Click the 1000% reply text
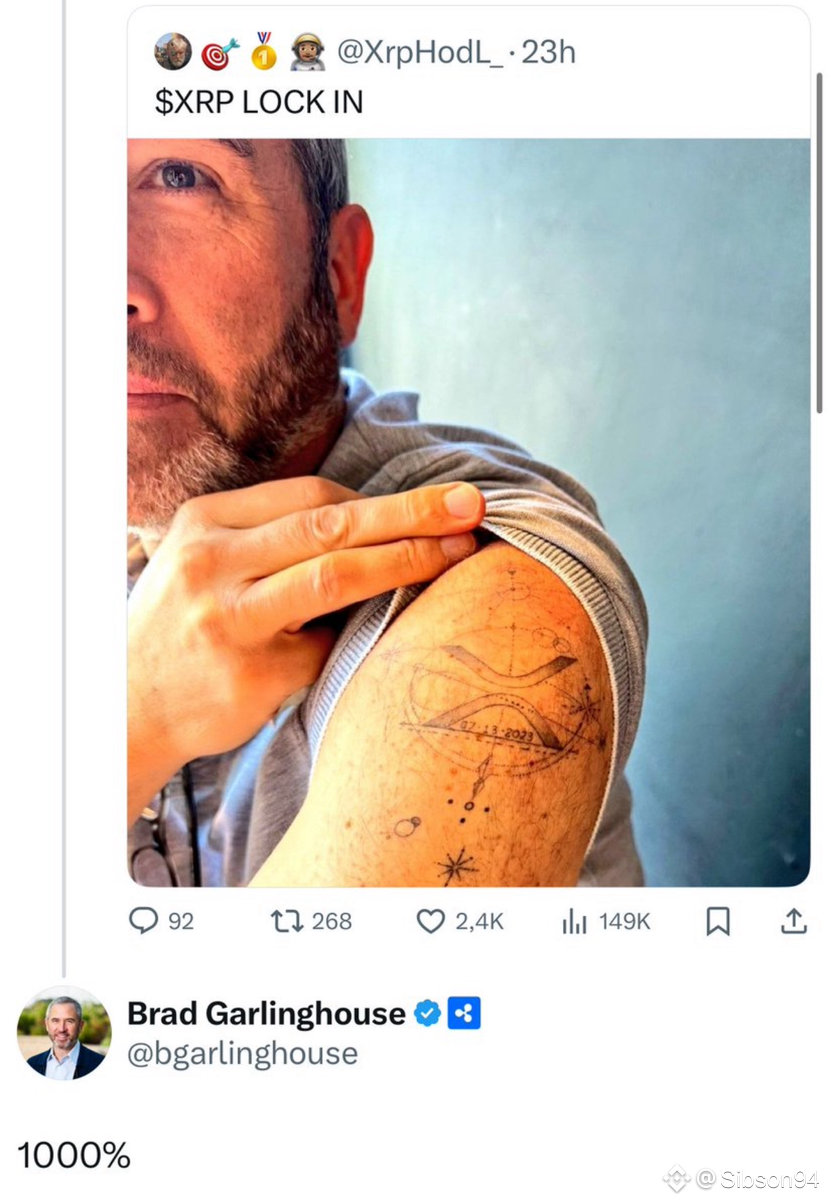Screen dimensions: 828x1204 74,1156
